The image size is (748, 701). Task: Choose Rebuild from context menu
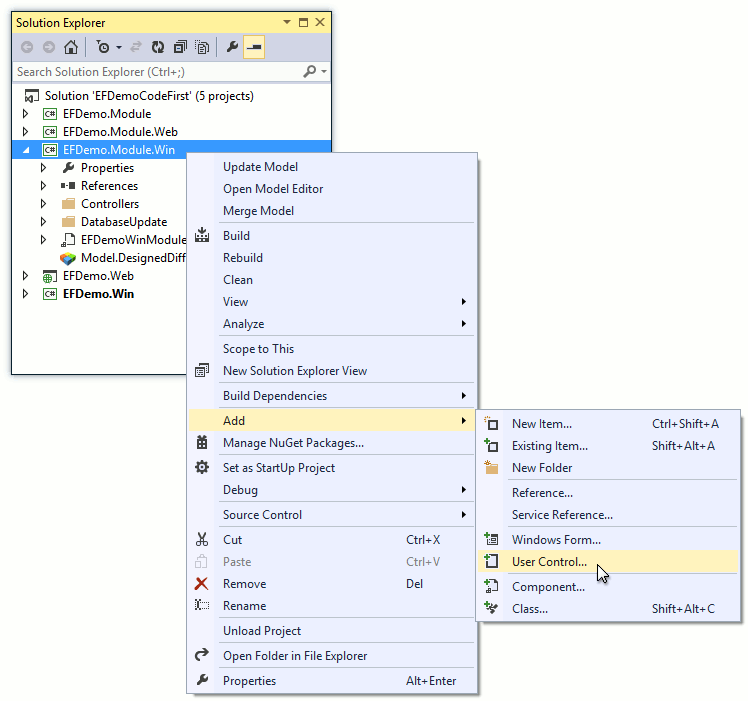[x=243, y=258]
